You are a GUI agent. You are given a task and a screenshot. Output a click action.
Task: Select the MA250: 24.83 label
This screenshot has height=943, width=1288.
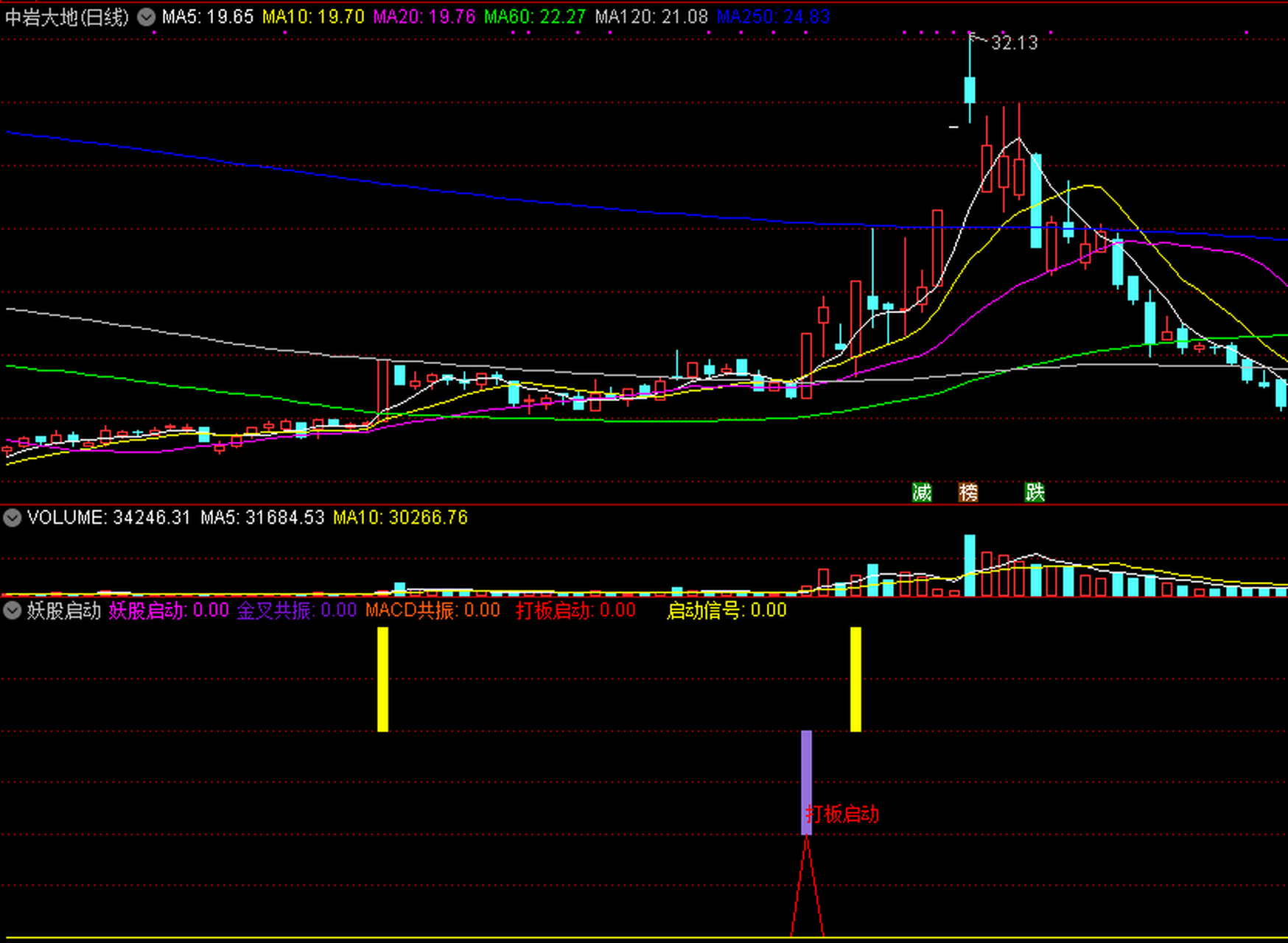coord(774,17)
